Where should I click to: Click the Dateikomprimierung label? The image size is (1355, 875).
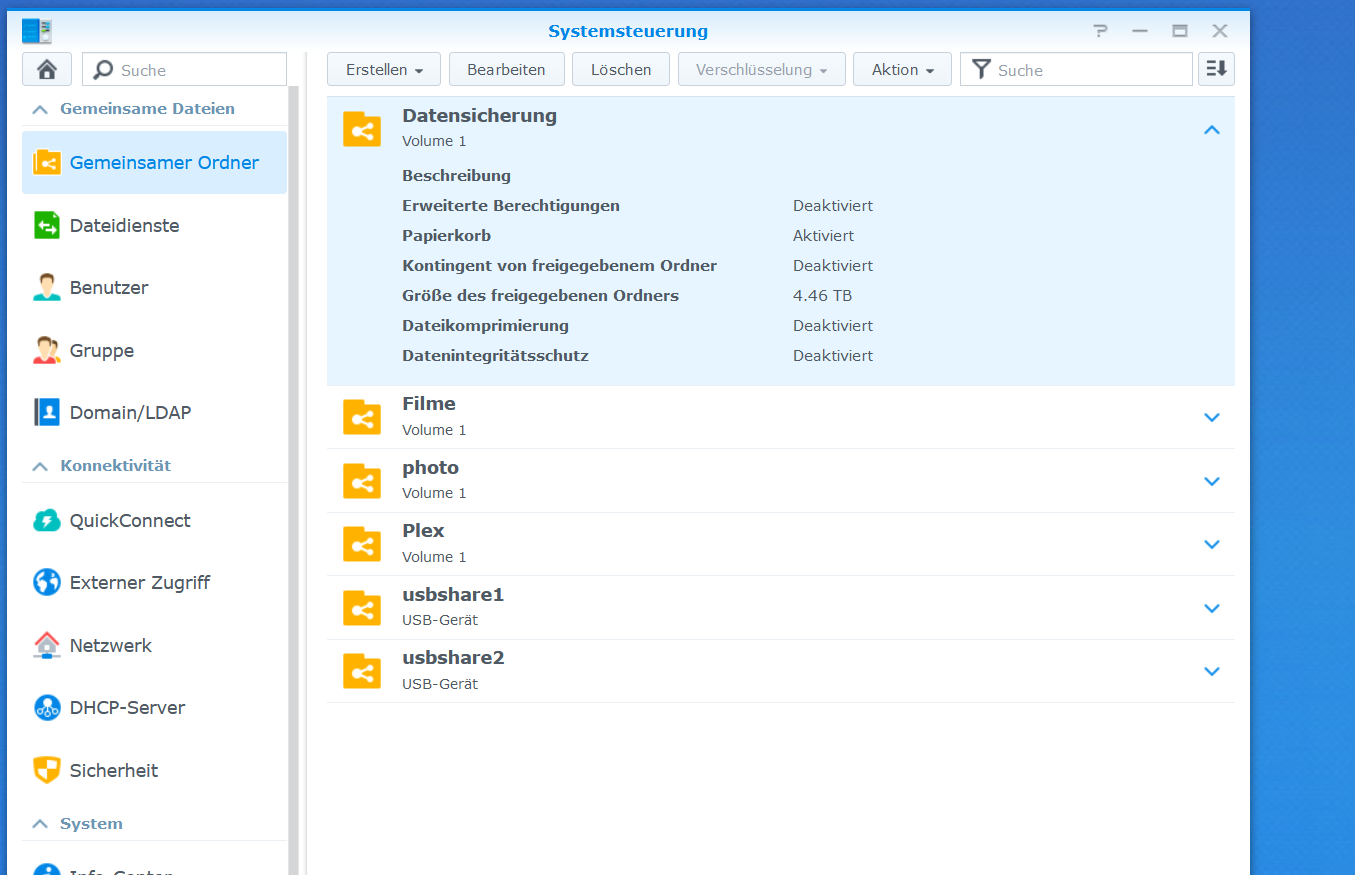tap(485, 326)
